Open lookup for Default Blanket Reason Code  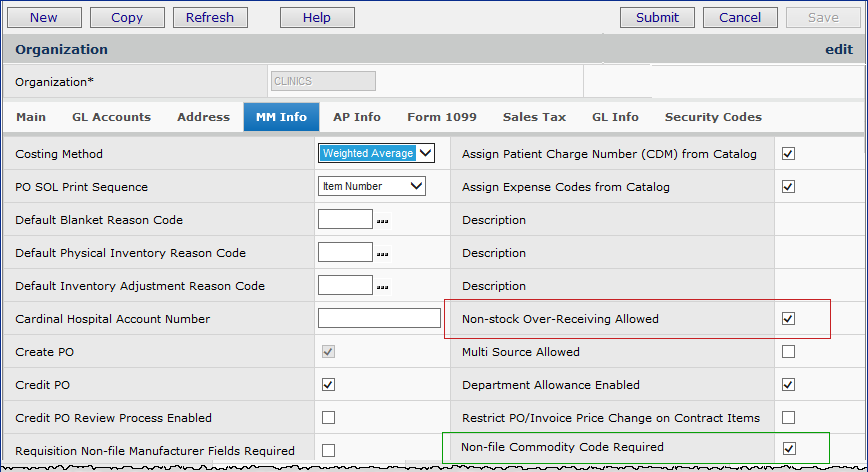[383, 221]
